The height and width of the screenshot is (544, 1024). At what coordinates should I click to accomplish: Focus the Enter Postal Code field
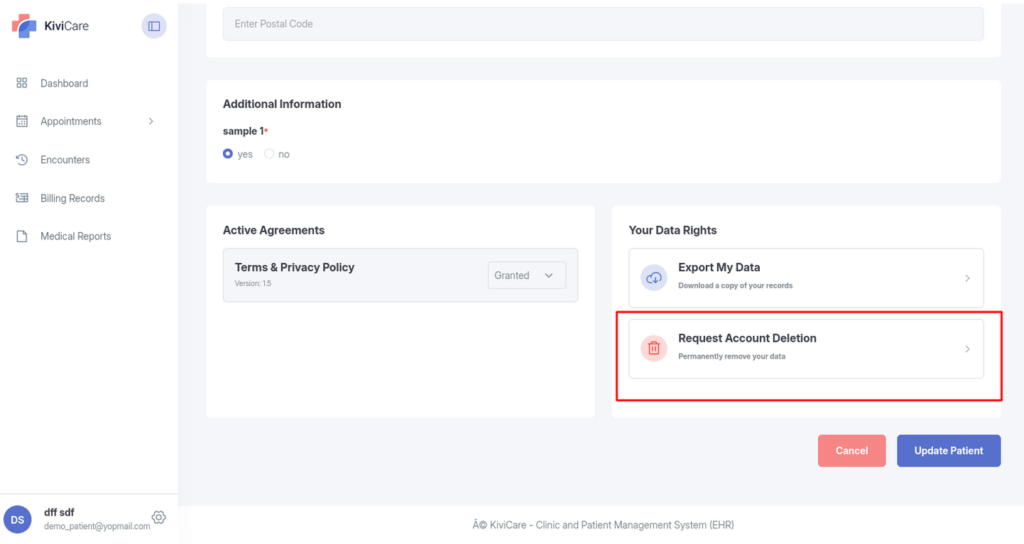click(603, 24)
